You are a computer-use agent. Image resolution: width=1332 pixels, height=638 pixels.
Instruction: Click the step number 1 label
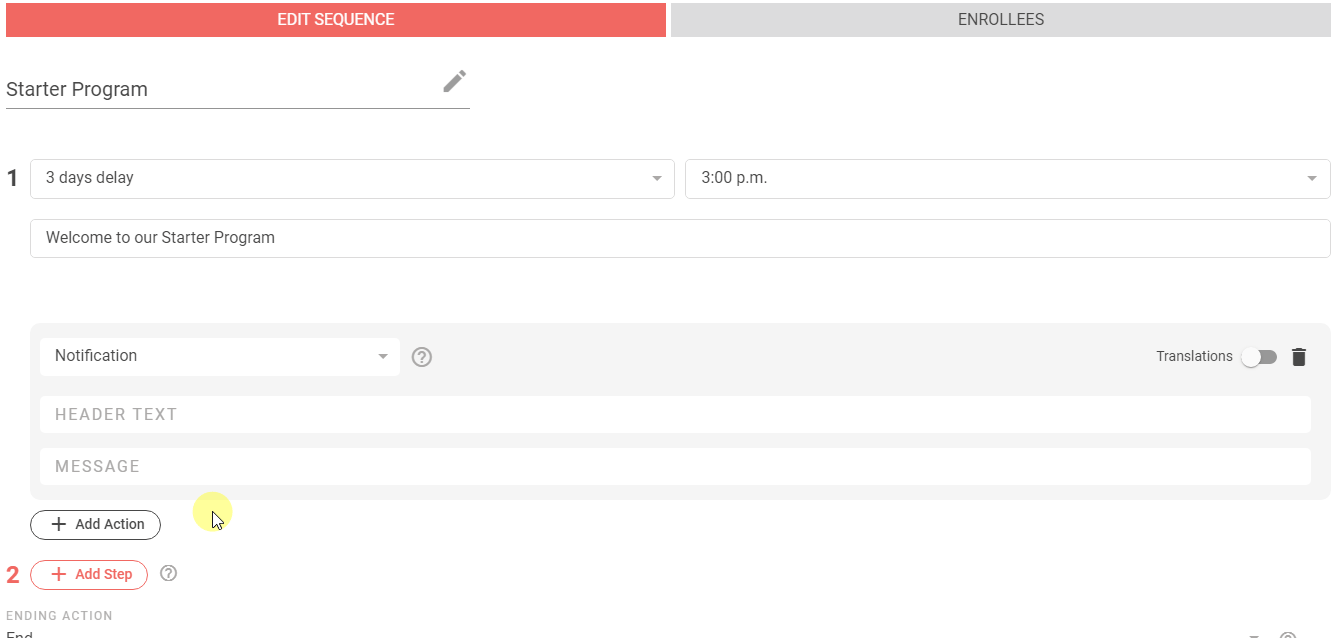pos(13,179)
